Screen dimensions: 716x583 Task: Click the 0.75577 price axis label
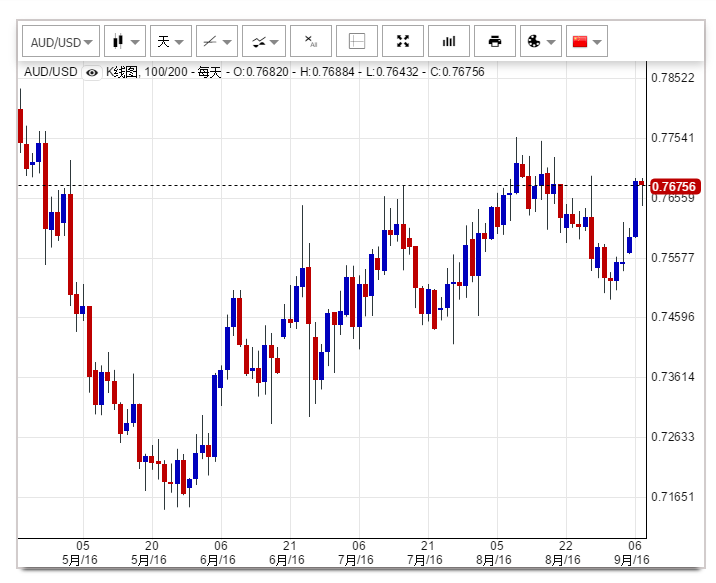click(x=673, y=258)
